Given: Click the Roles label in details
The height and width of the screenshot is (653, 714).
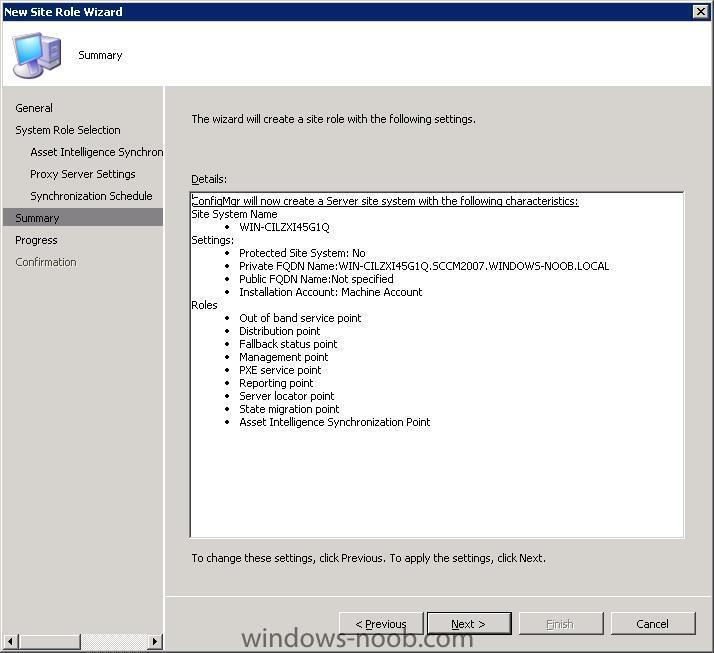Looking at the screenshot, I should (x=204, y=305).
